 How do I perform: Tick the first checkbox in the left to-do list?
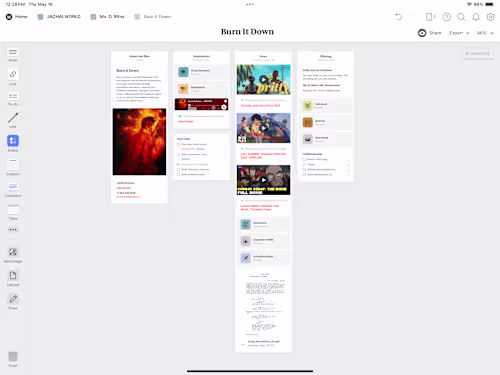coord(178,144)
